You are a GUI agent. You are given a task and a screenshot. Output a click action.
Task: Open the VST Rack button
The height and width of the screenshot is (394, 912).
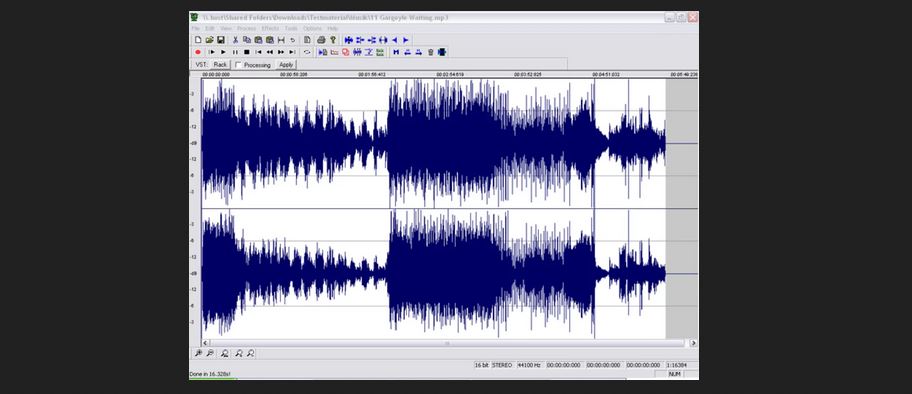pos(220,65)
